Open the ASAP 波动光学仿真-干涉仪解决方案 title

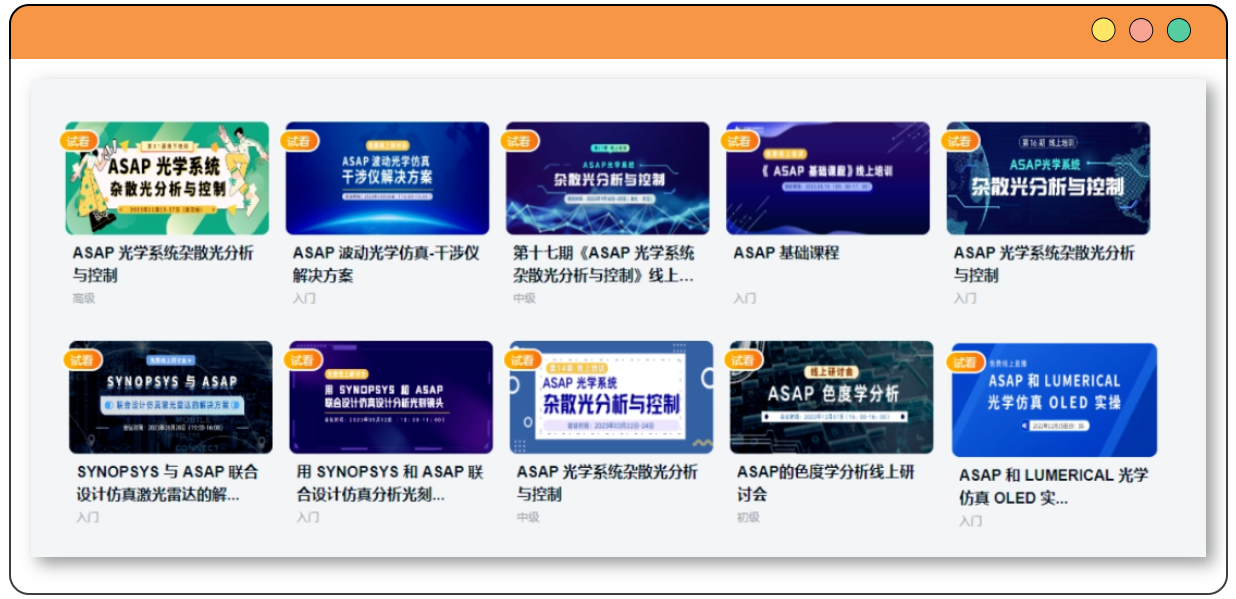(386, 264)
